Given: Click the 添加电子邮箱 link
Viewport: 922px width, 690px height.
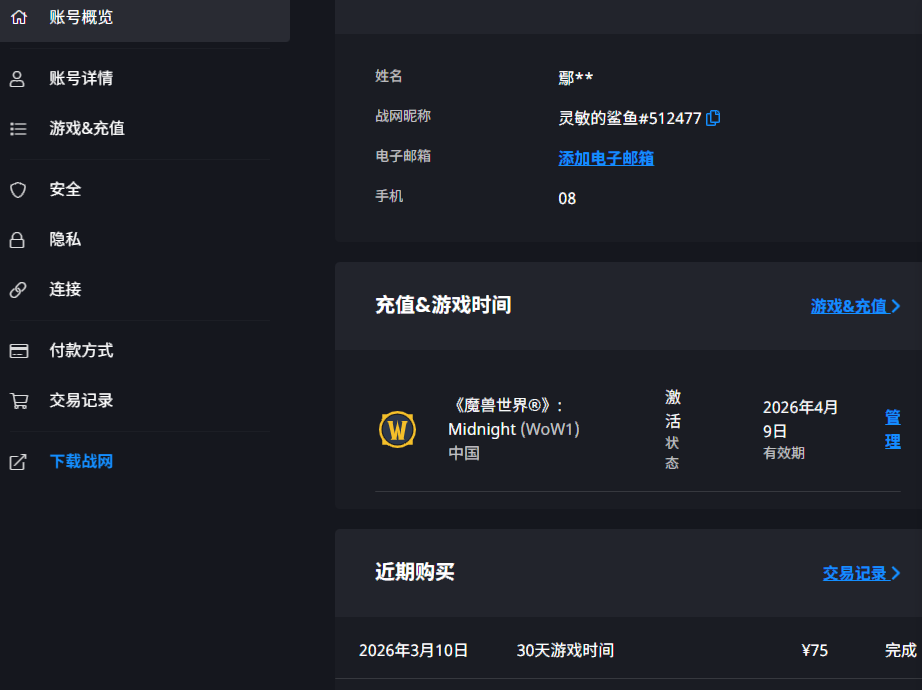Looking at the screenshot, I should (606, 158).
